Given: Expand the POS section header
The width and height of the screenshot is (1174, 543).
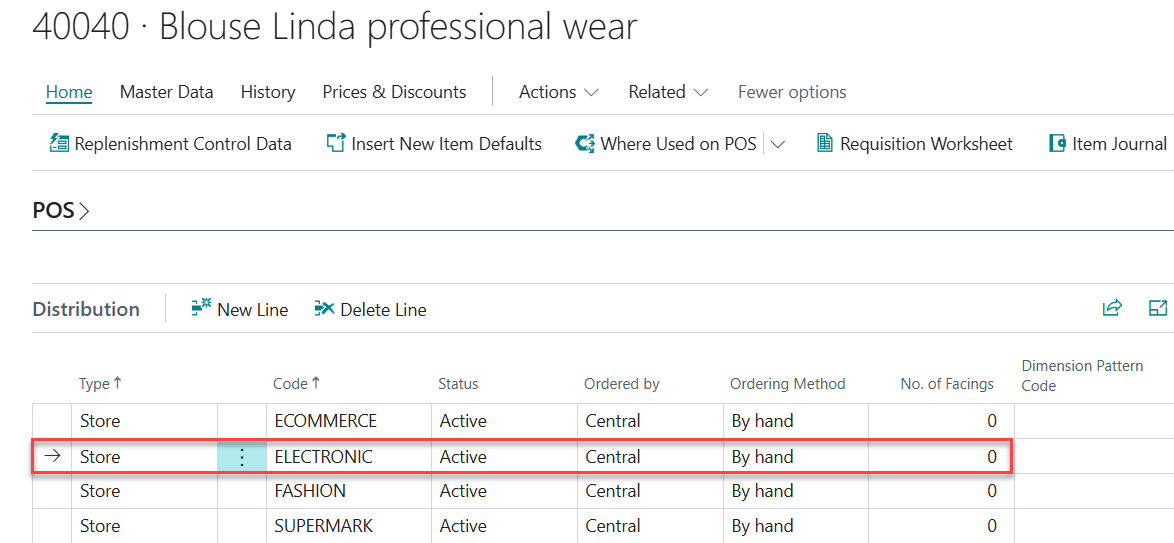Looking at the screenshot, I should point(61,211).
